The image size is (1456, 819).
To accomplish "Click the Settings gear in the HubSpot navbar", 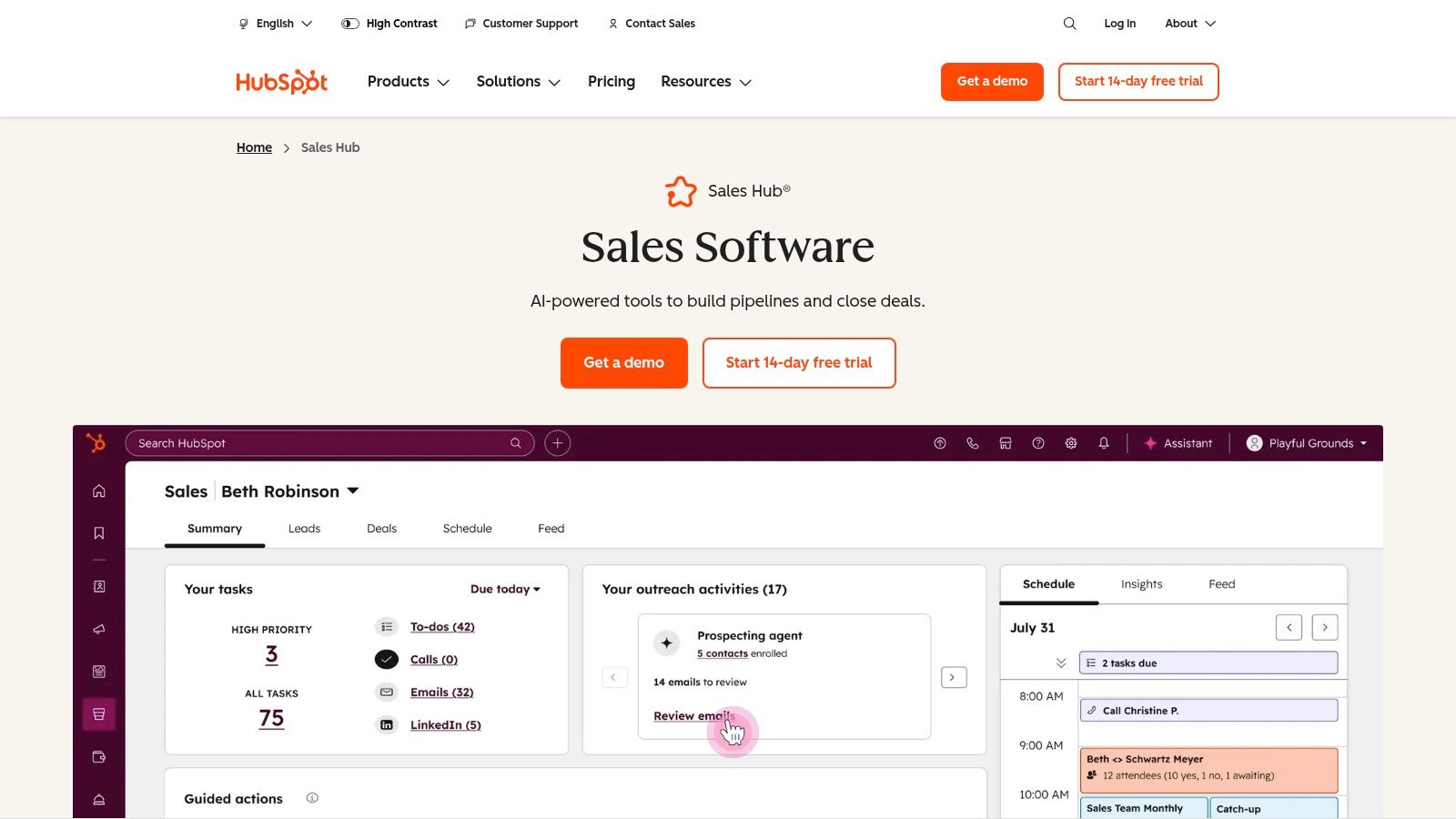I will click(1071, 443).
